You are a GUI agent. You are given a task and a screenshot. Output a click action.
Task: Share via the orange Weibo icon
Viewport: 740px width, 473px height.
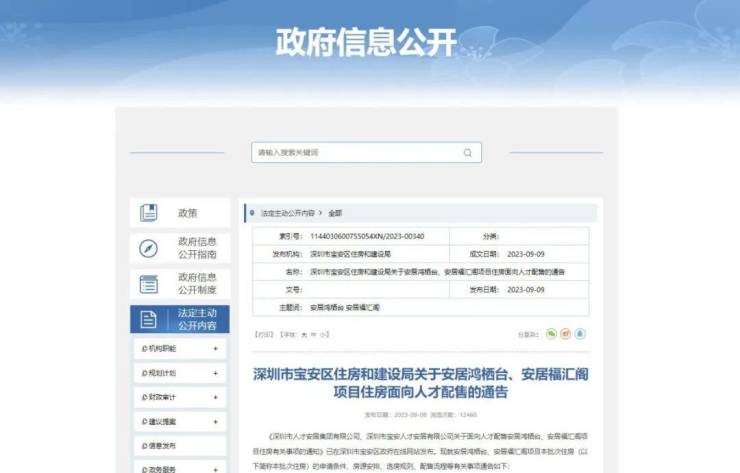pyautogui.click(x=565, y=334)
